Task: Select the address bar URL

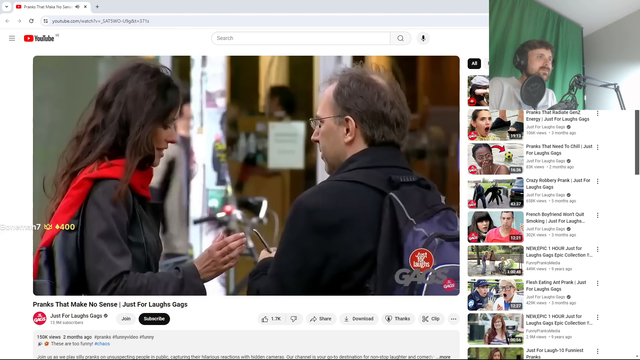Action: coord(100,21)
